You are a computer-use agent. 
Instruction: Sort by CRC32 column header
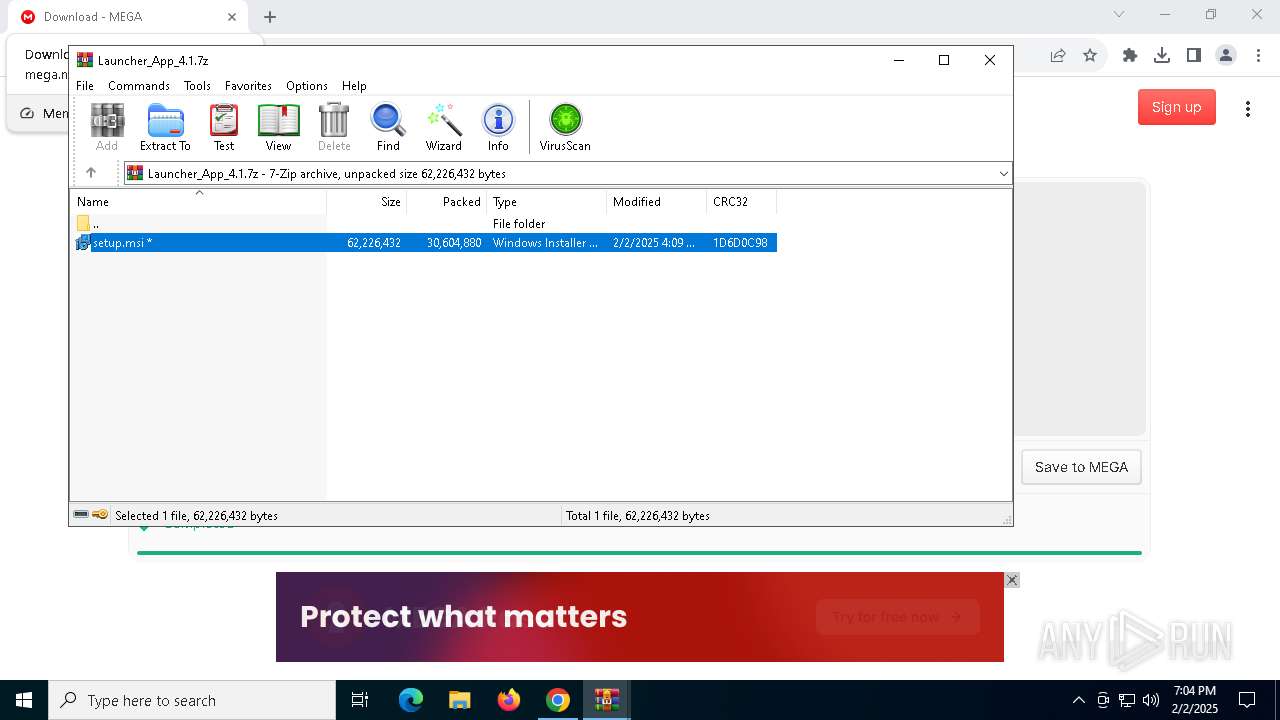click(742, 201)
